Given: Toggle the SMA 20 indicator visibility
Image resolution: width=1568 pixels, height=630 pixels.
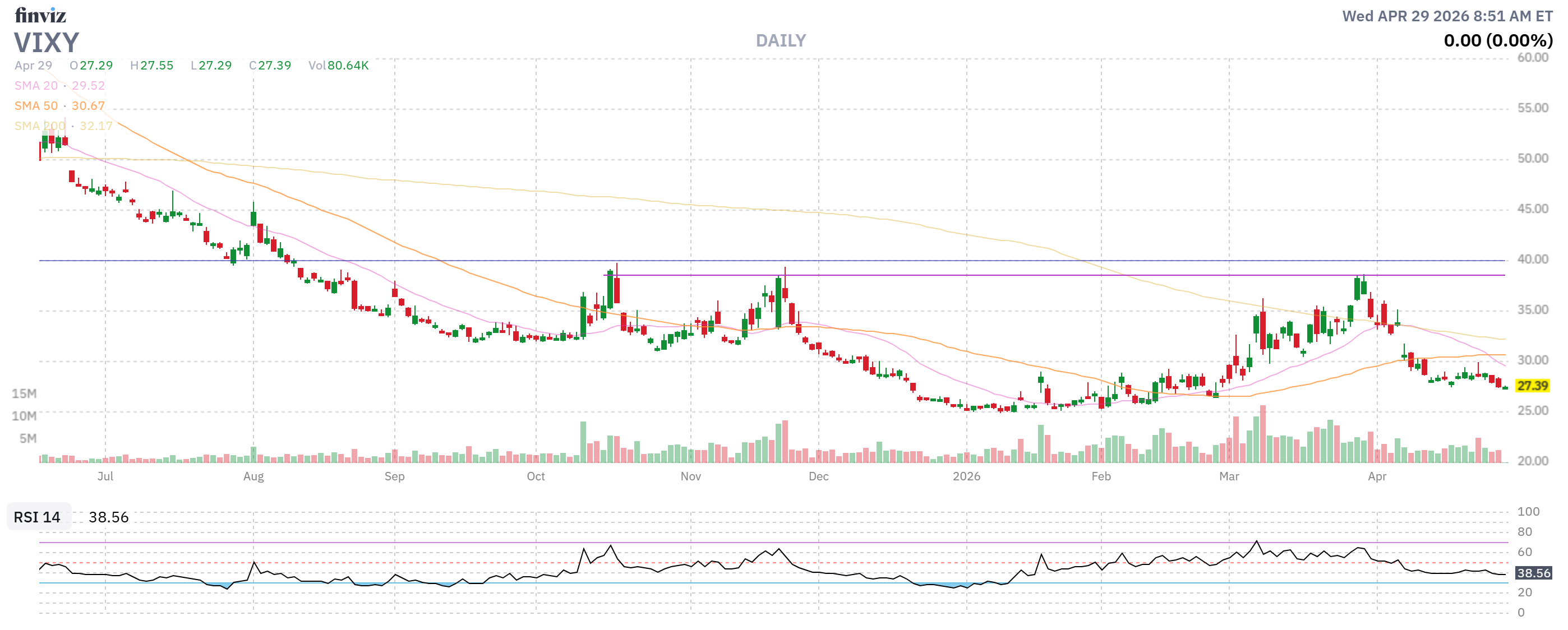Looking at the screenshot, I should pos(36,85).
